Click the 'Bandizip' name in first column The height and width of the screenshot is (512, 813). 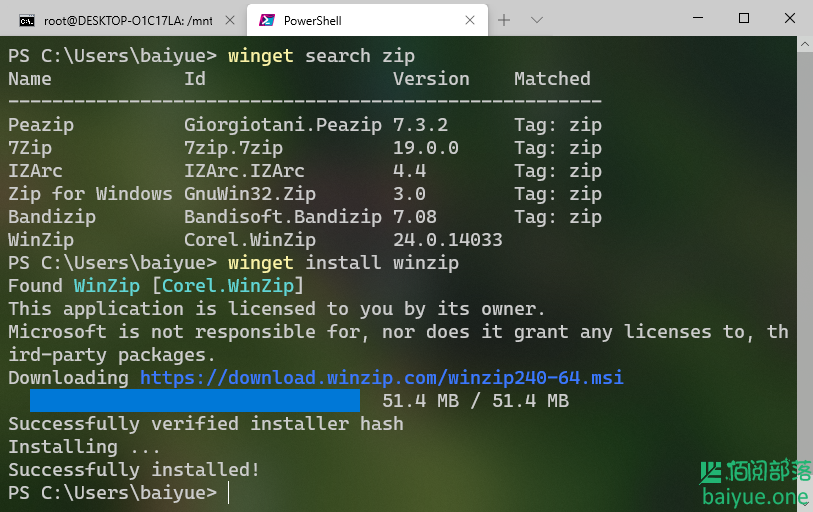[x=52, y=217]
